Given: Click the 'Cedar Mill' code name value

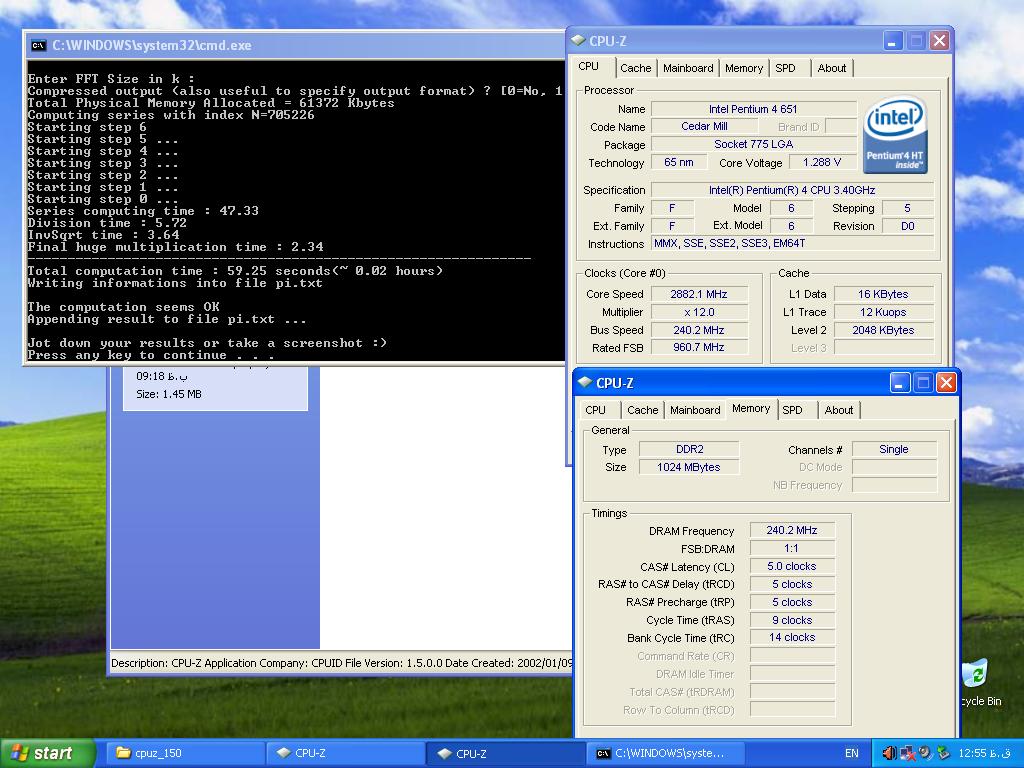Looking at the screenshot, I should [704, 127].
